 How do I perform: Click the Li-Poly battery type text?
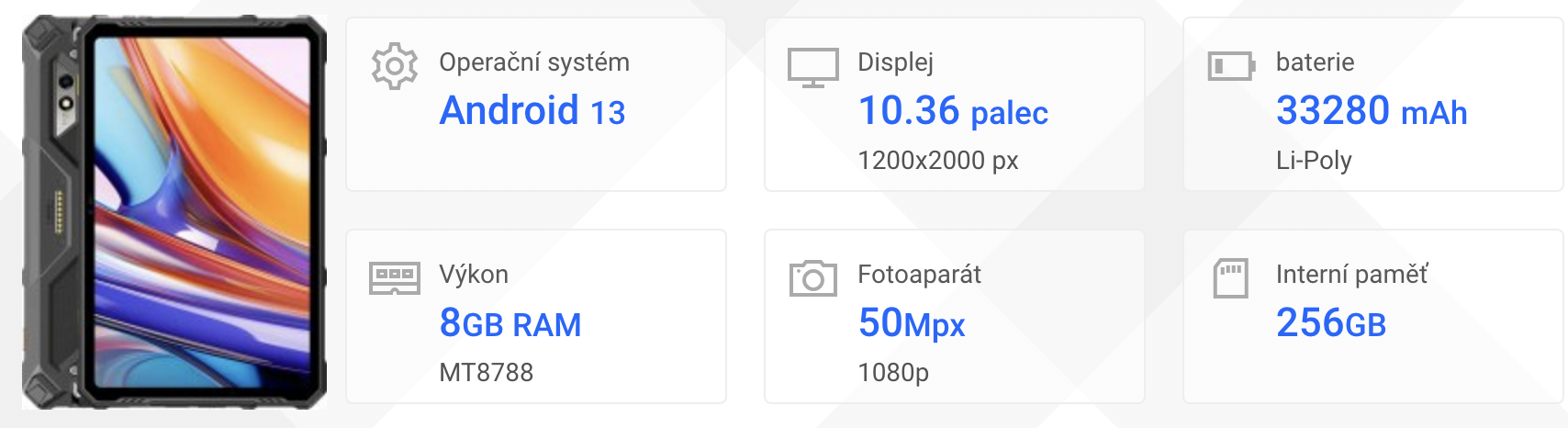click(x=1314, y=161)
